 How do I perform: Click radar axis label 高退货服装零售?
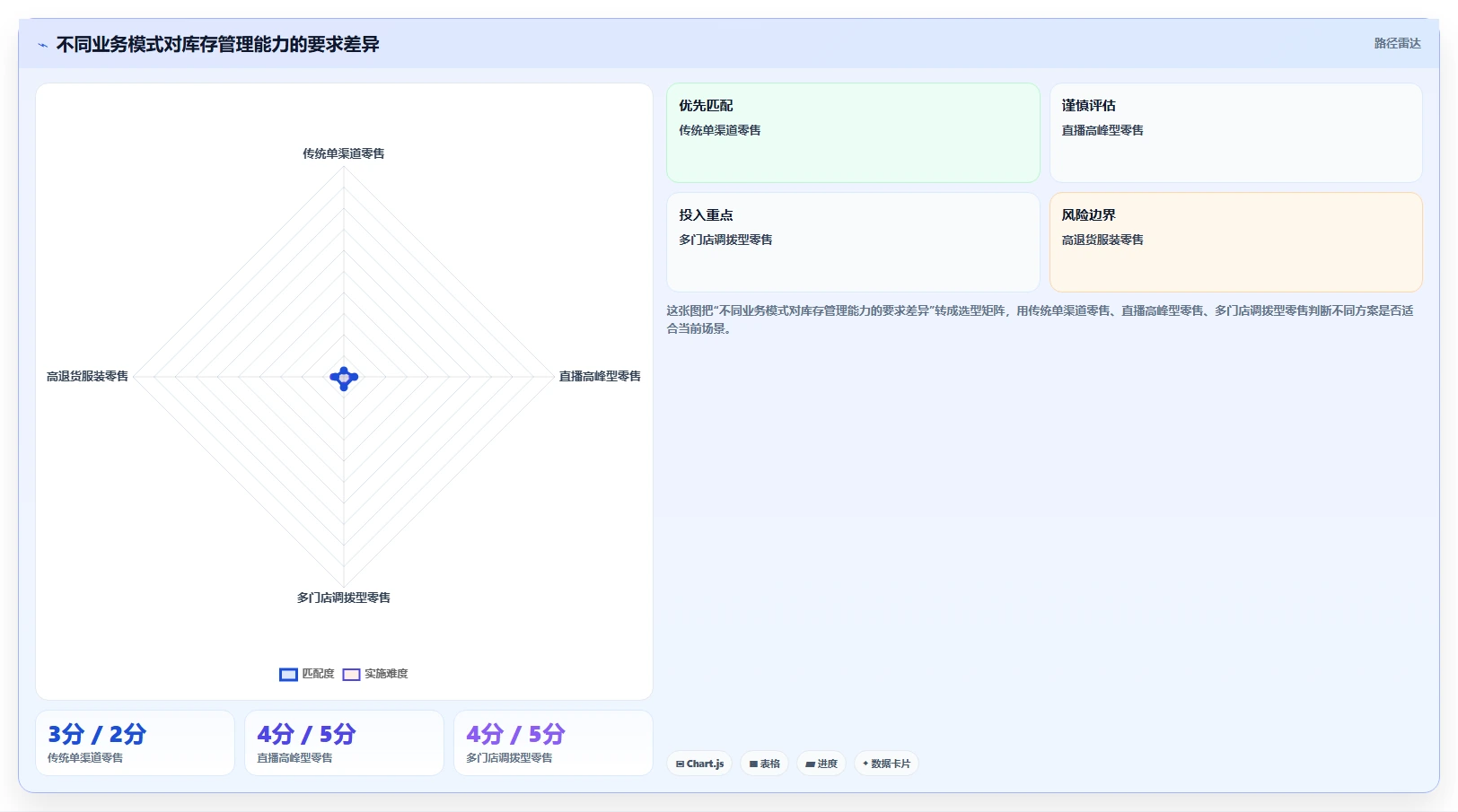point(87,376)
